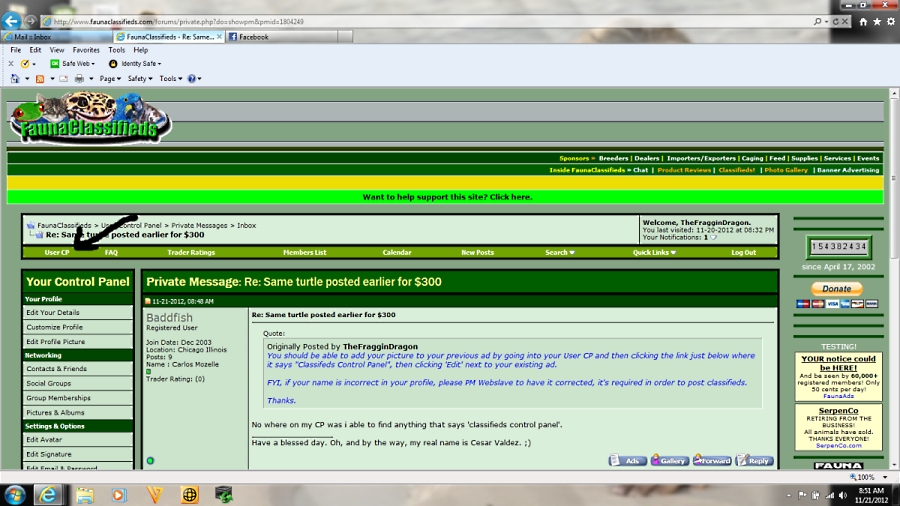Click the Action Center flag in system tray
This screenshot has height=506, width=900.
coord(802,496)
